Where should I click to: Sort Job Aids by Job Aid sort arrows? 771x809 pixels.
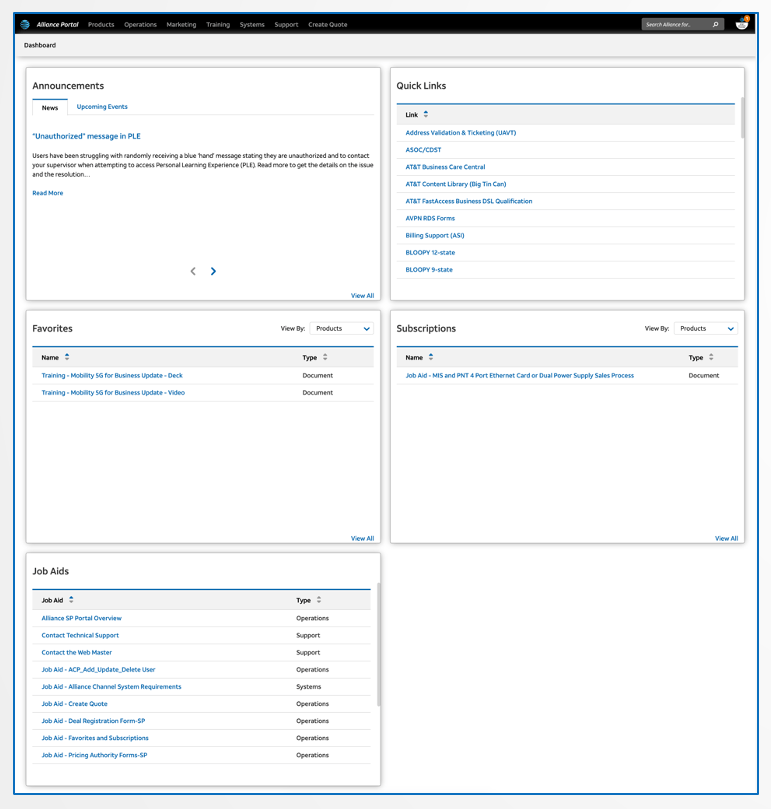71,600
